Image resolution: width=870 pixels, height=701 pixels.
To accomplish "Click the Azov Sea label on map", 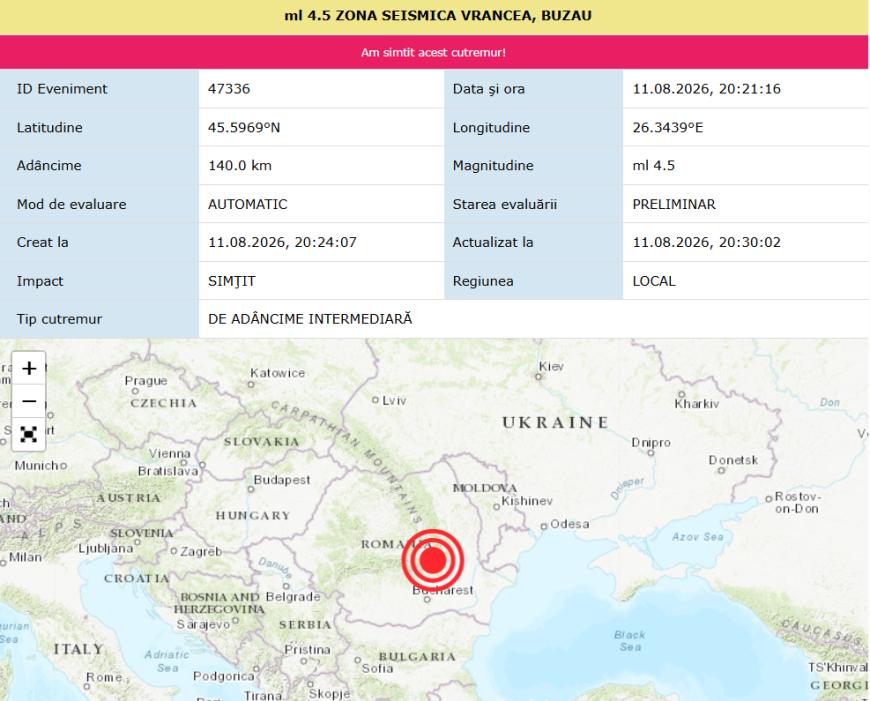I will coord(697,536).
